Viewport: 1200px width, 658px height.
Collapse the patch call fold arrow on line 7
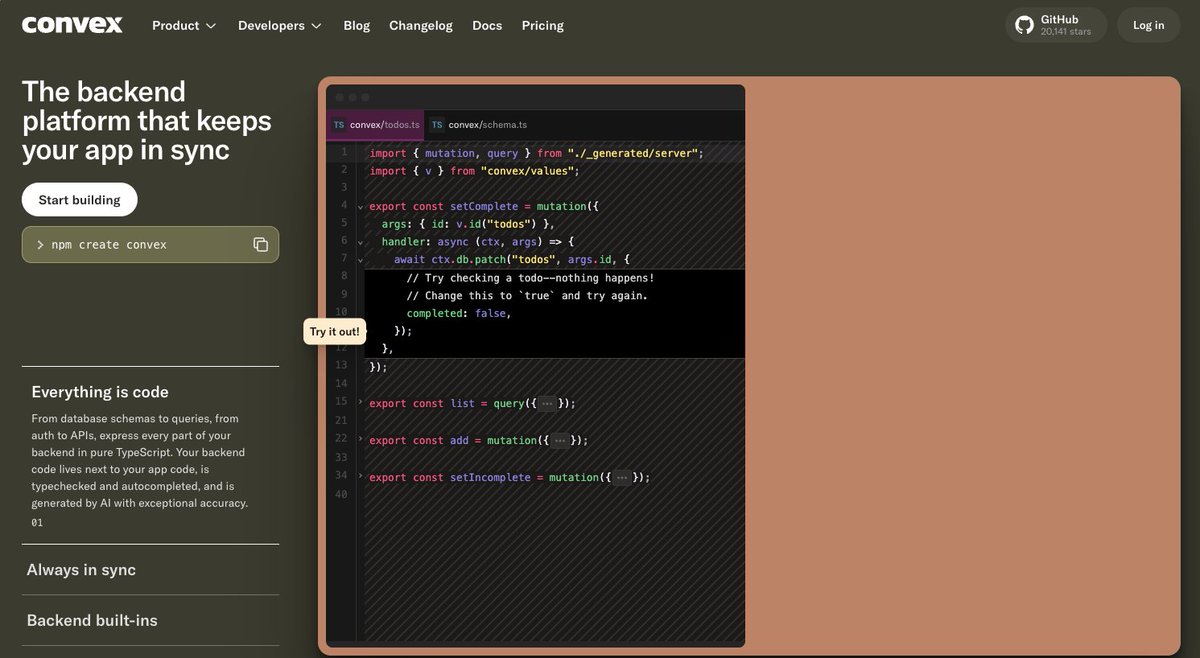tap(360, 260)
